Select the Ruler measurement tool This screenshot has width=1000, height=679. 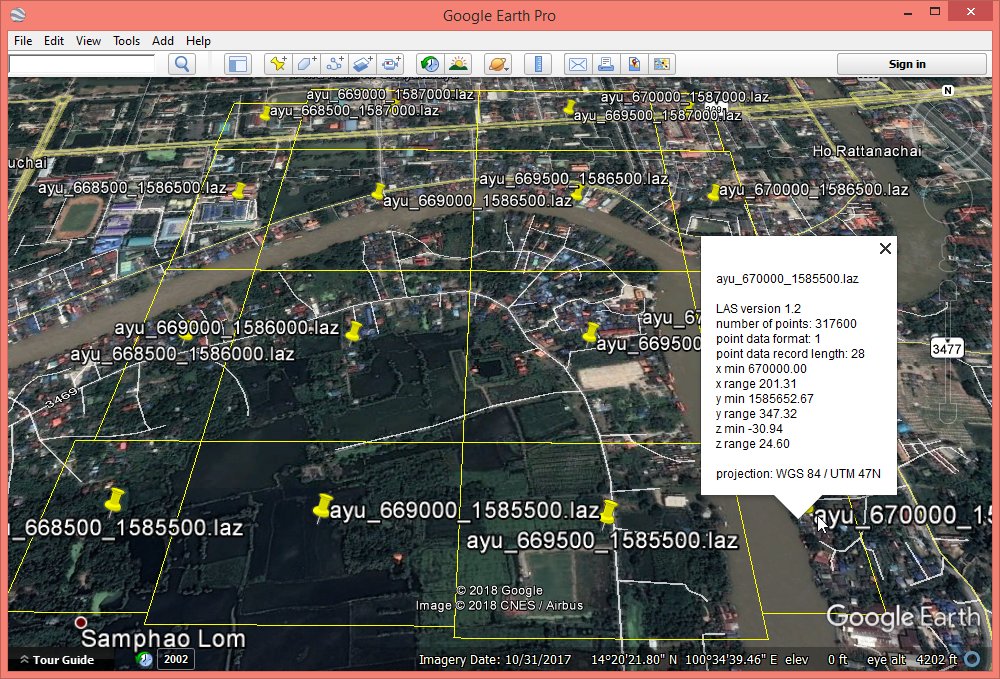pos(538,64)
